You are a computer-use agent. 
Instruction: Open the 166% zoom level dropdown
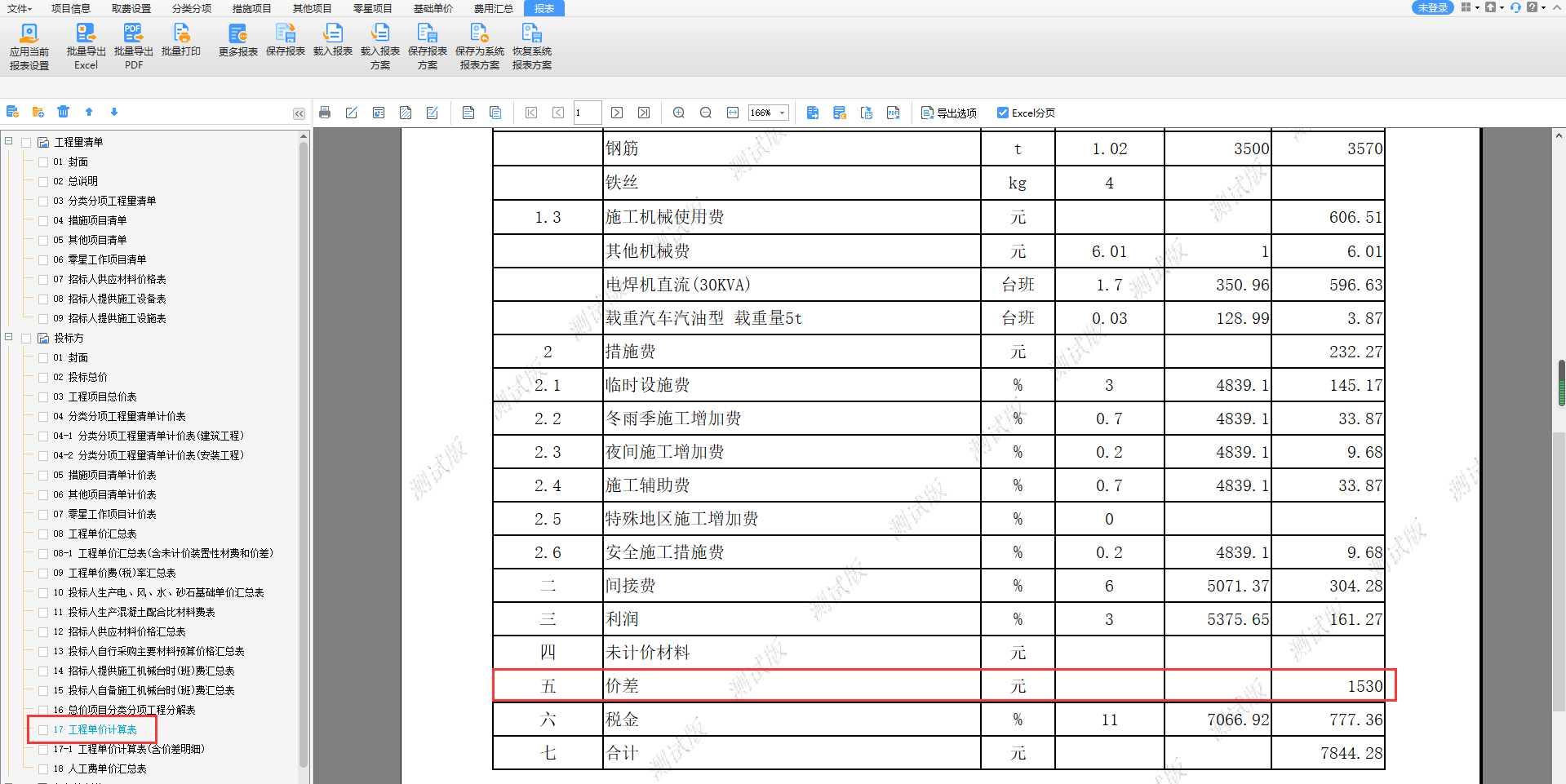click(782, 113)
